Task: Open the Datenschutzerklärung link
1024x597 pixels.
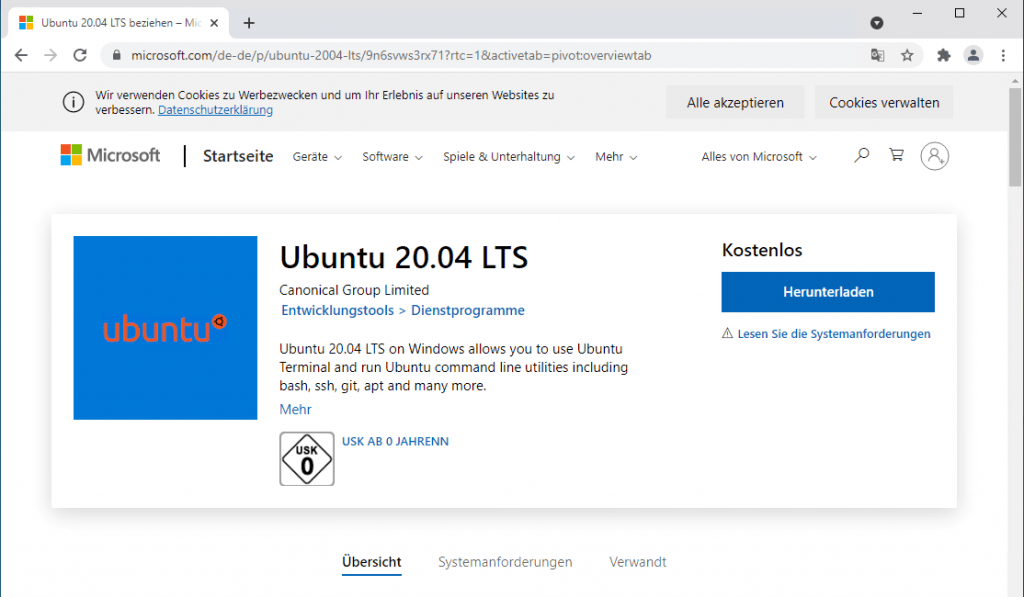Action: pos(216,110)
